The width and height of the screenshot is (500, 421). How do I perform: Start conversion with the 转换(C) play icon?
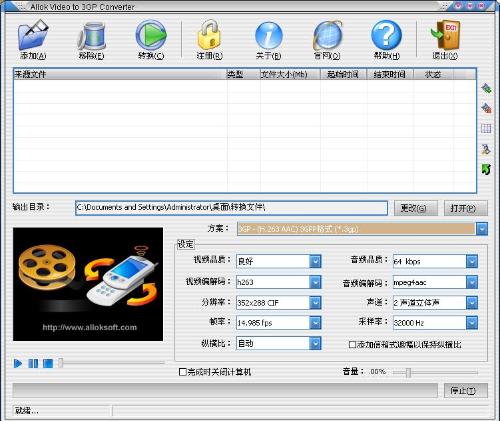point(151,35)
